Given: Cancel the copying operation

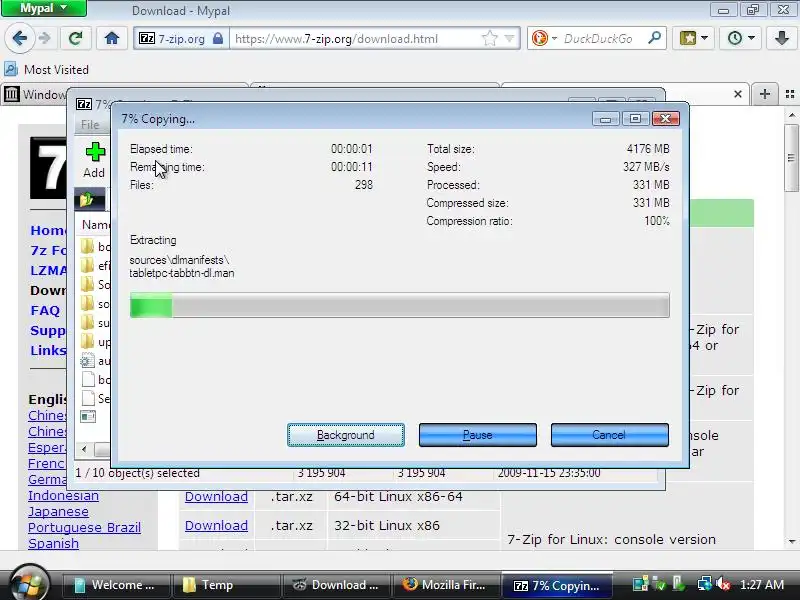Looking at the screenshot, I should [x=609, y=435].
